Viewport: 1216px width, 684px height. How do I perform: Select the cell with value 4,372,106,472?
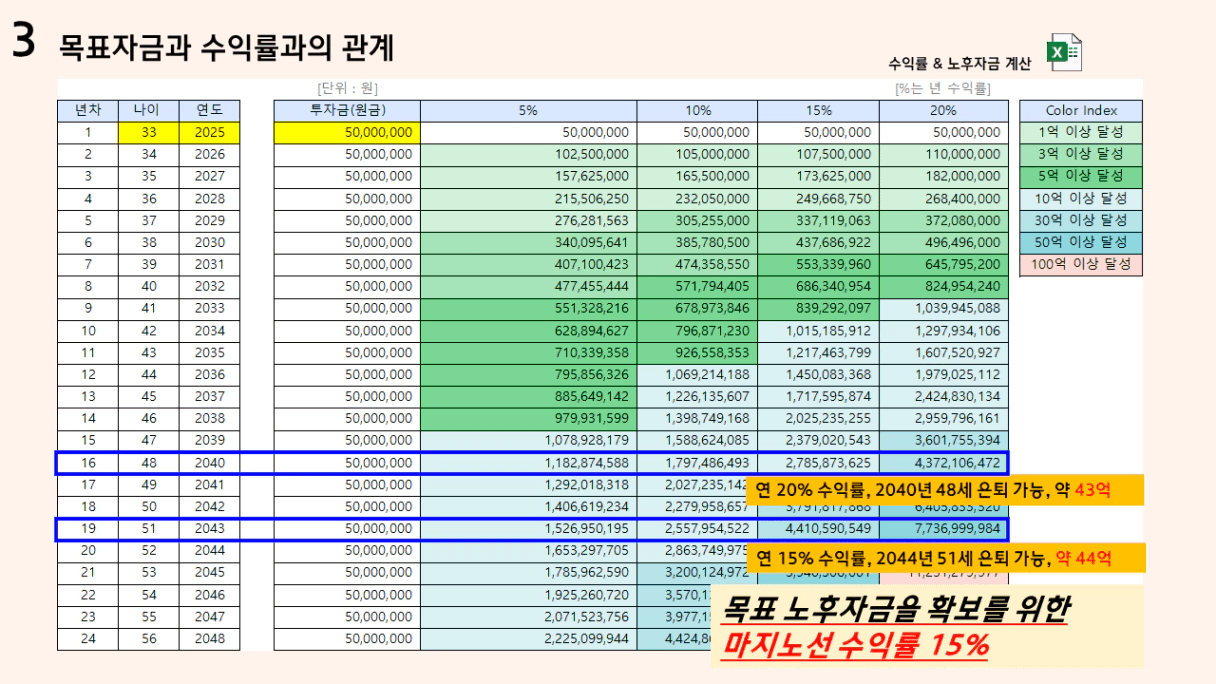pyautogui.click(x=943, y=463)
